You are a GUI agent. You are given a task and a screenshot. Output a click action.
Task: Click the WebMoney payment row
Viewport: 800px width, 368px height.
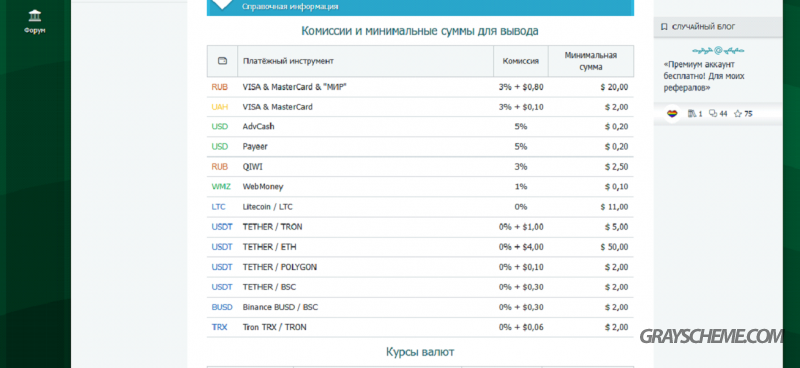point(420,187)
